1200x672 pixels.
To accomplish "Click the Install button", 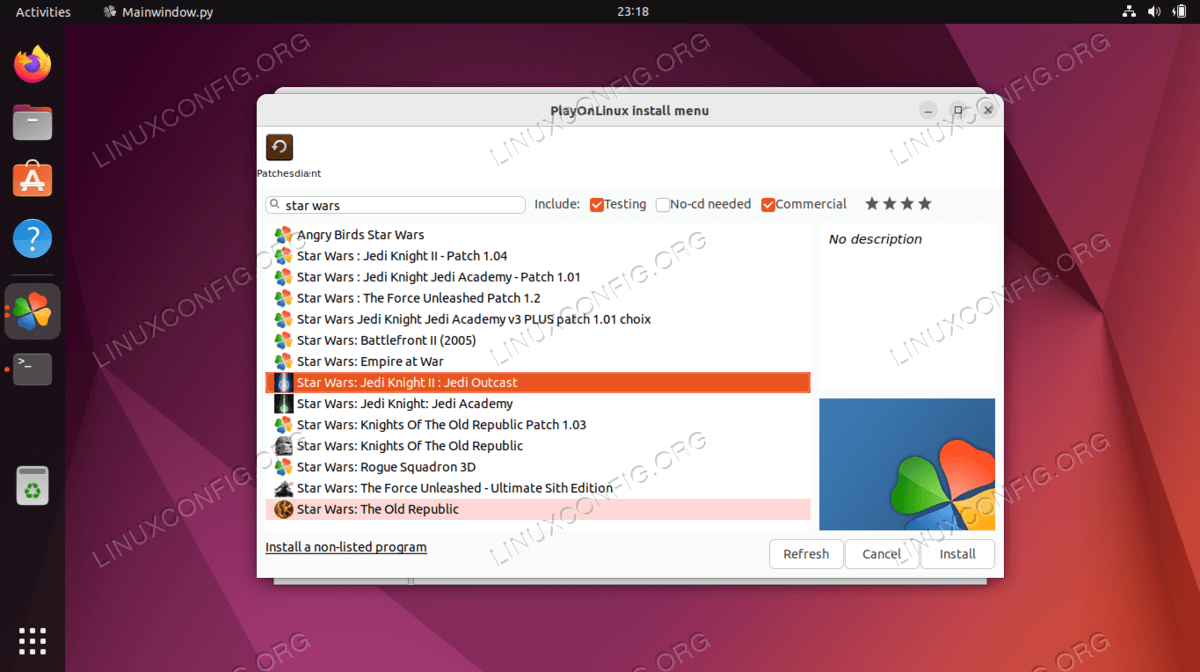I will pos(958,554).
